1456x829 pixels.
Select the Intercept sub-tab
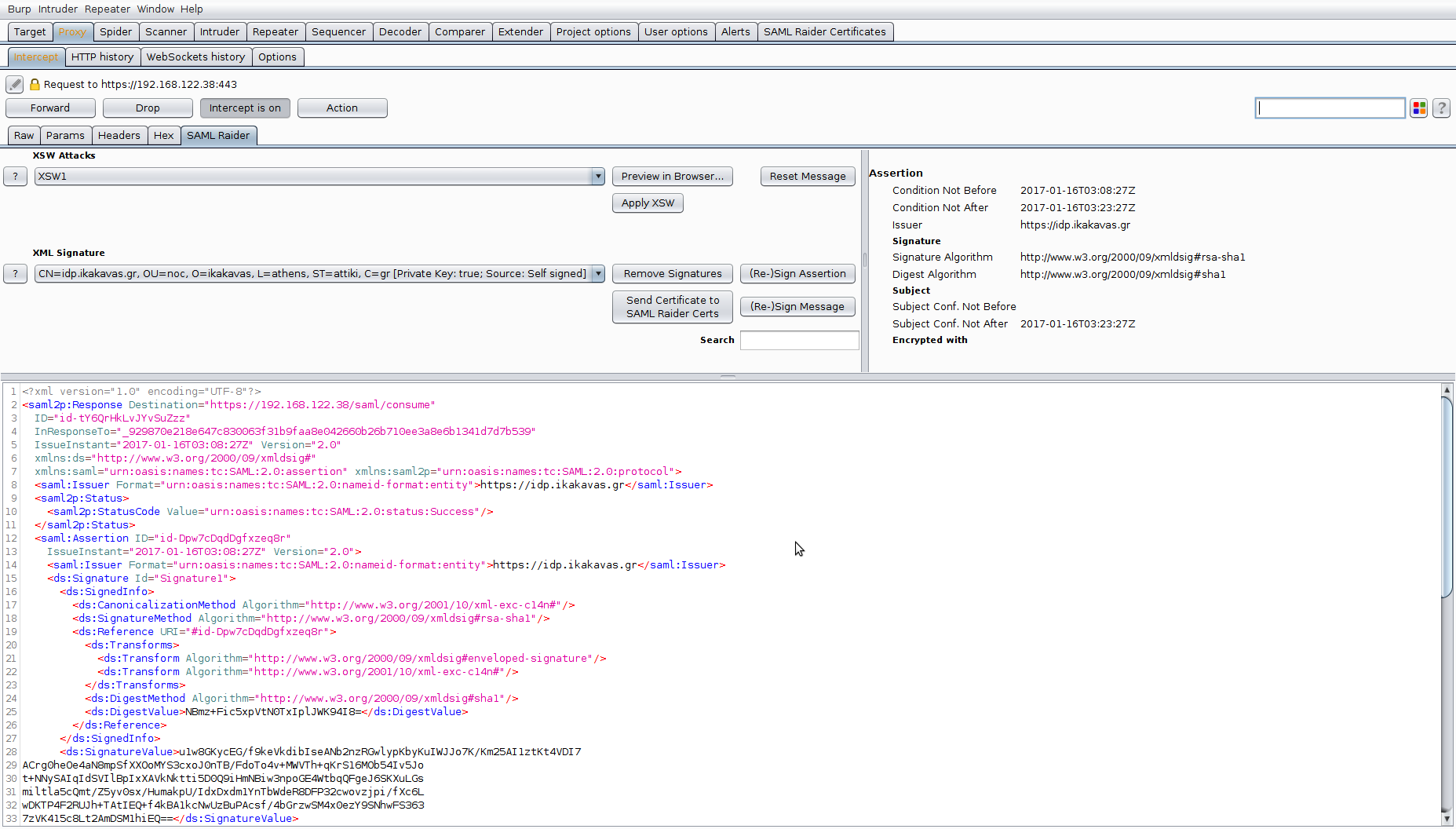click(x=36, y=57)
